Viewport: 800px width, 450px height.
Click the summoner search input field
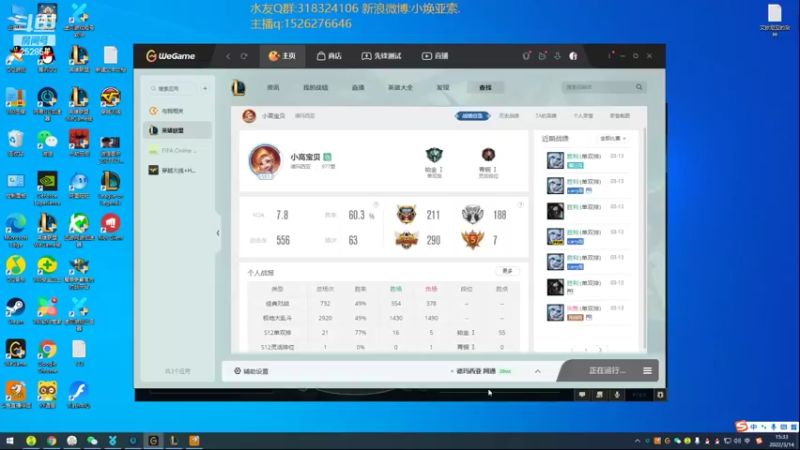598,87
